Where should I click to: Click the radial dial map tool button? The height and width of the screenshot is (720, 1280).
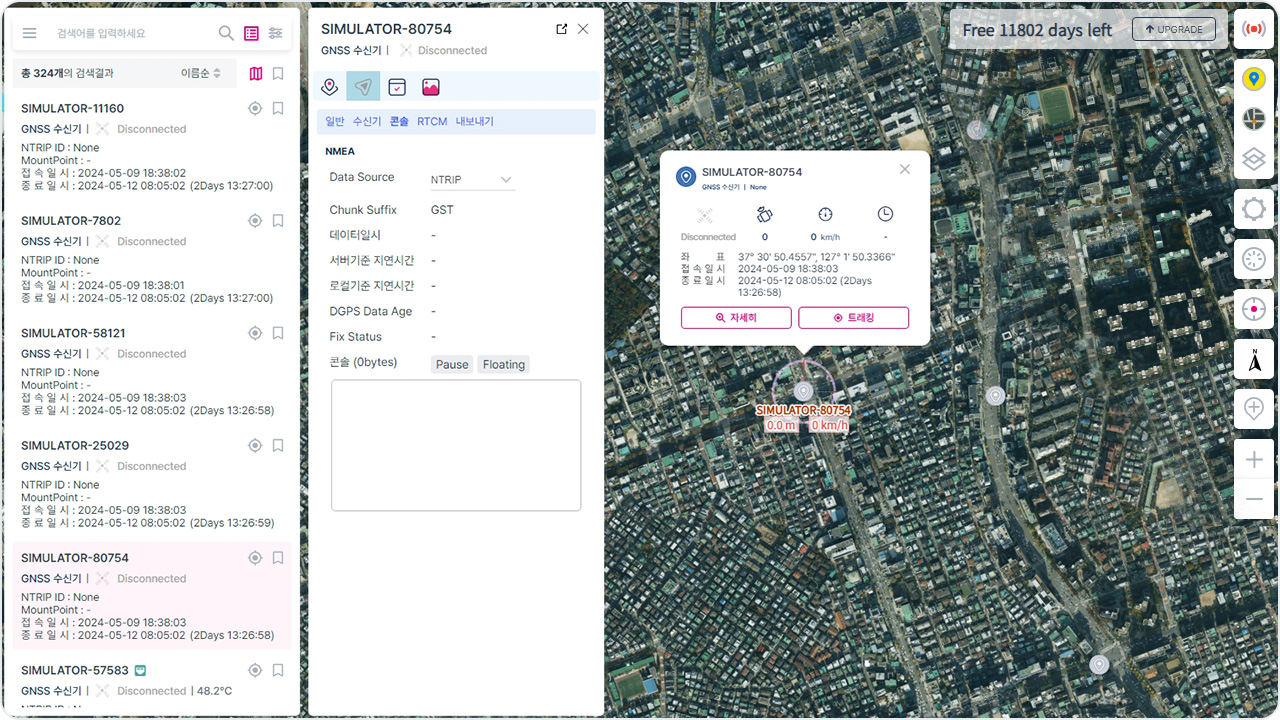1254,259
